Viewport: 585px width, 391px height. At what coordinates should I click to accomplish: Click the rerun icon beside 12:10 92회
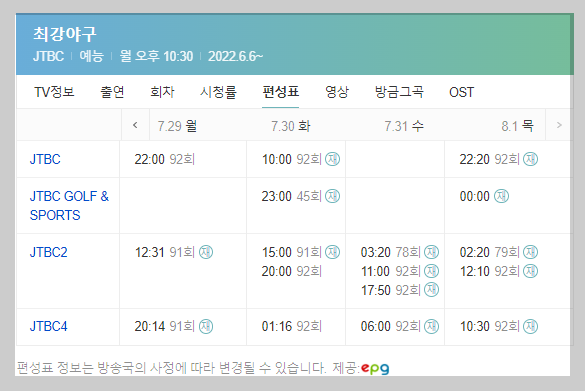pyautogui.click(x=530, y=271)
